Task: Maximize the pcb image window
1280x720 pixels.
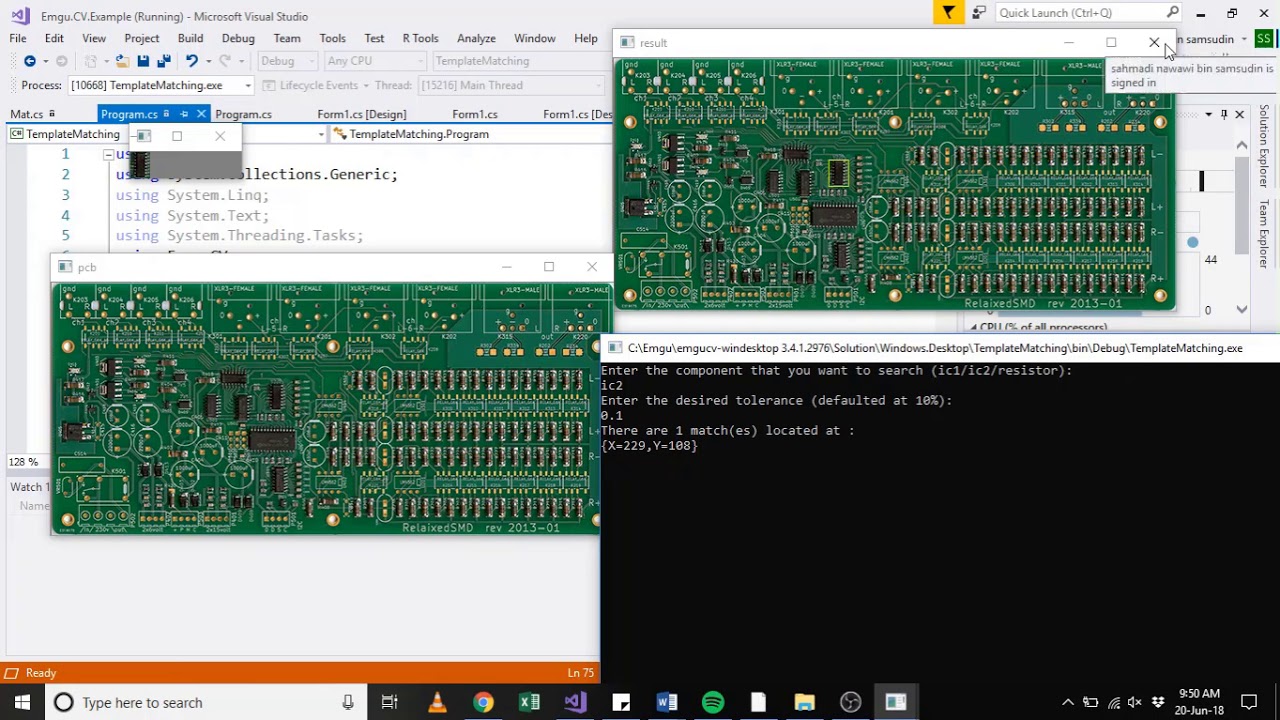Action: 549,267
